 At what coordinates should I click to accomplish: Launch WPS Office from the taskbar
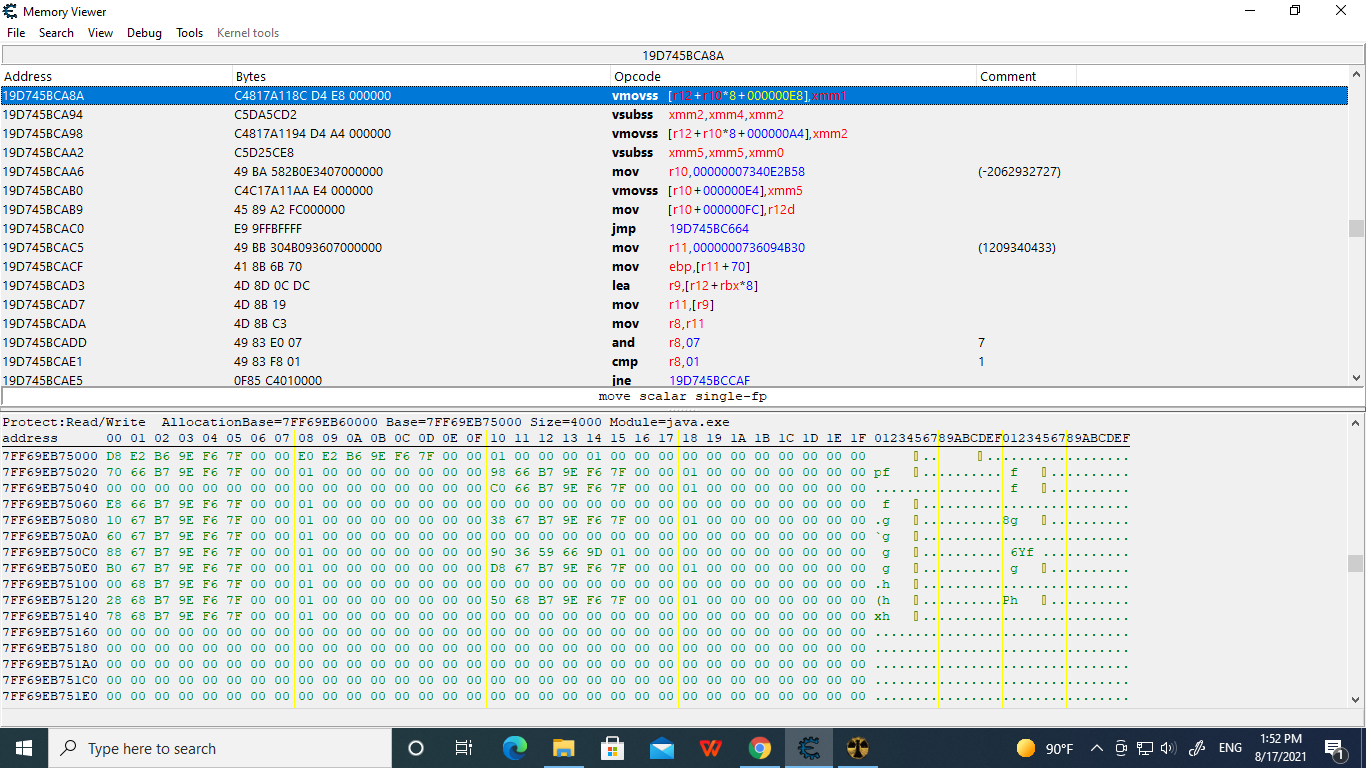[x=710, y=747]
